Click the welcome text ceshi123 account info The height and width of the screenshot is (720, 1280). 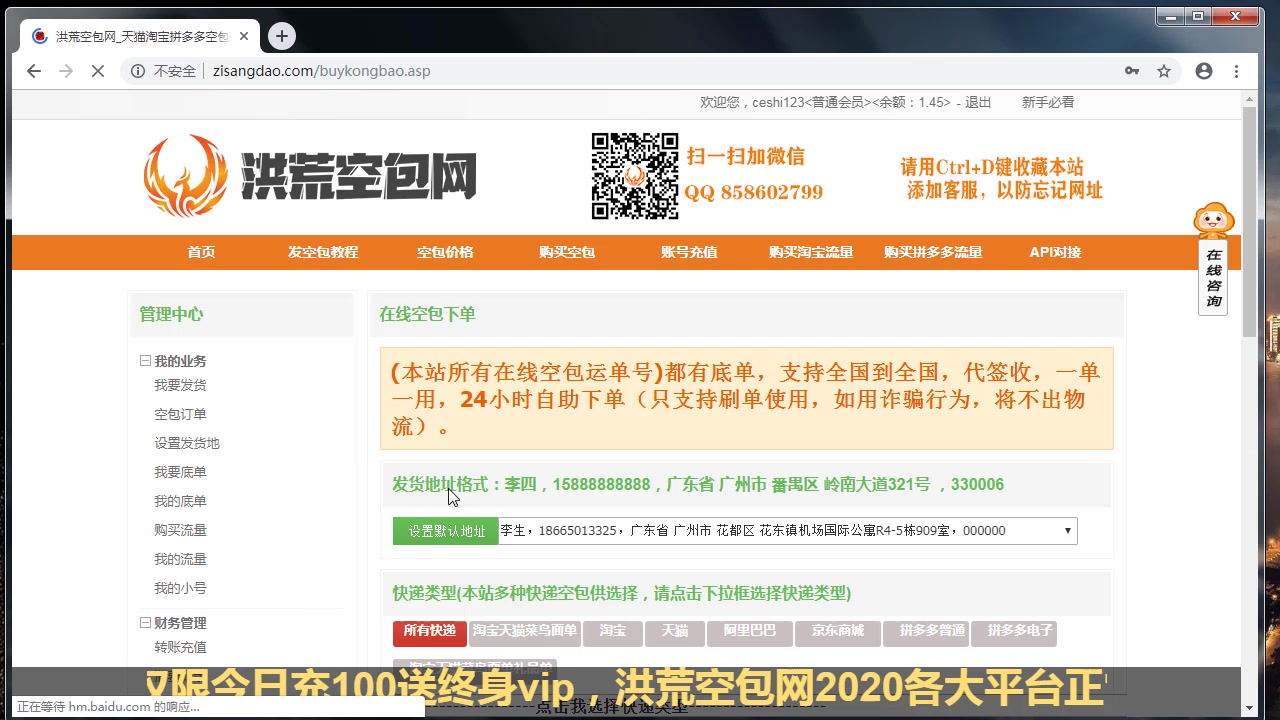pyautogui.click(x=827, y=102)
